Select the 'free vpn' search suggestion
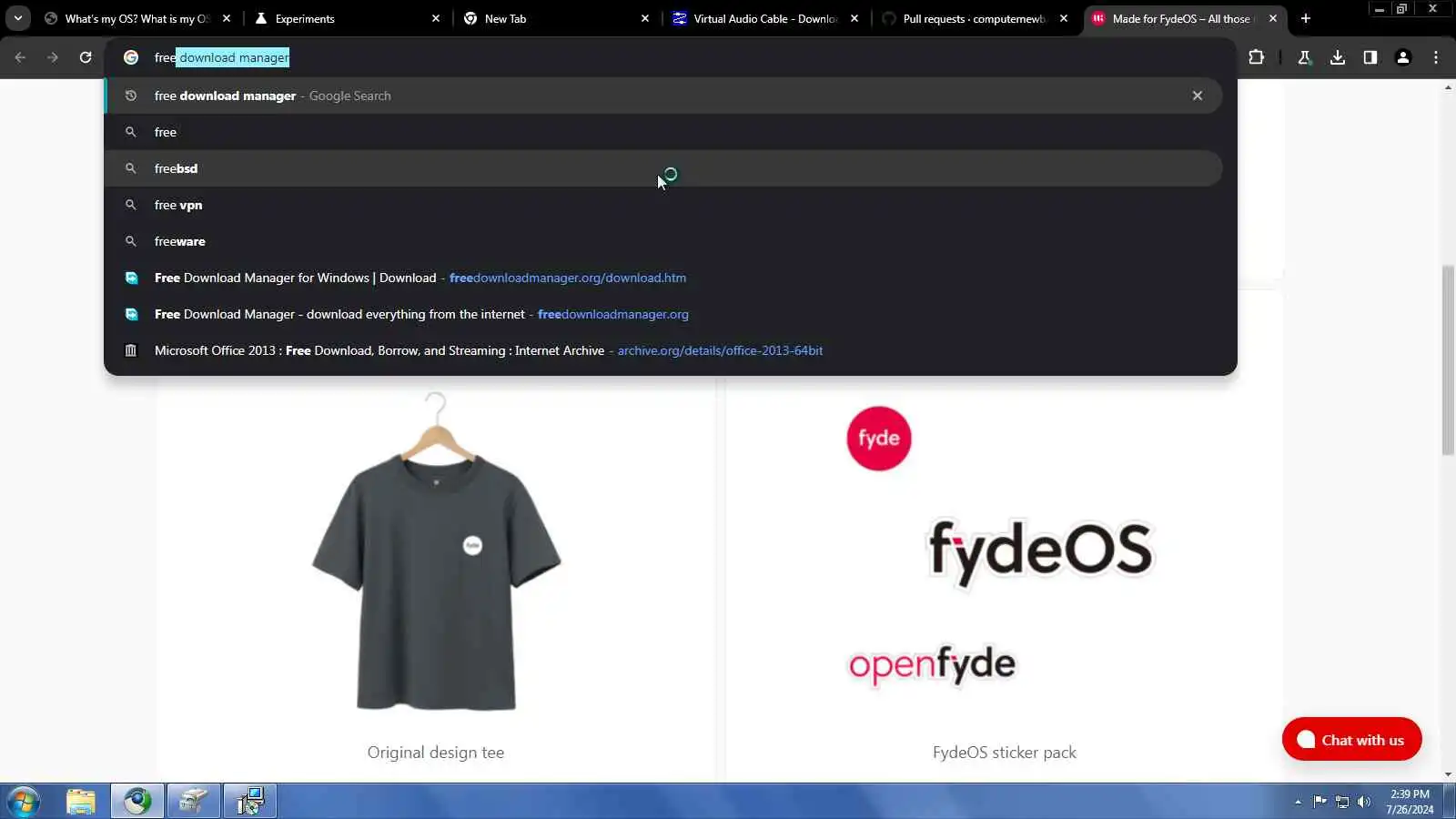1456x819 pixels. [x=663, y=205]
